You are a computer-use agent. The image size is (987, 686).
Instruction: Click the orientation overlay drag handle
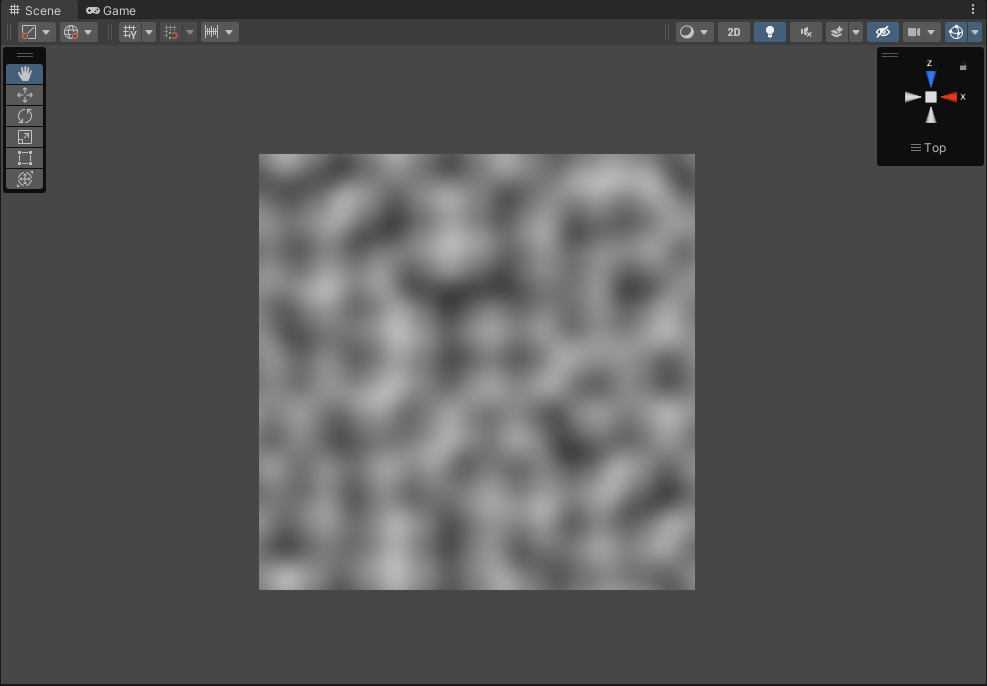890,55
